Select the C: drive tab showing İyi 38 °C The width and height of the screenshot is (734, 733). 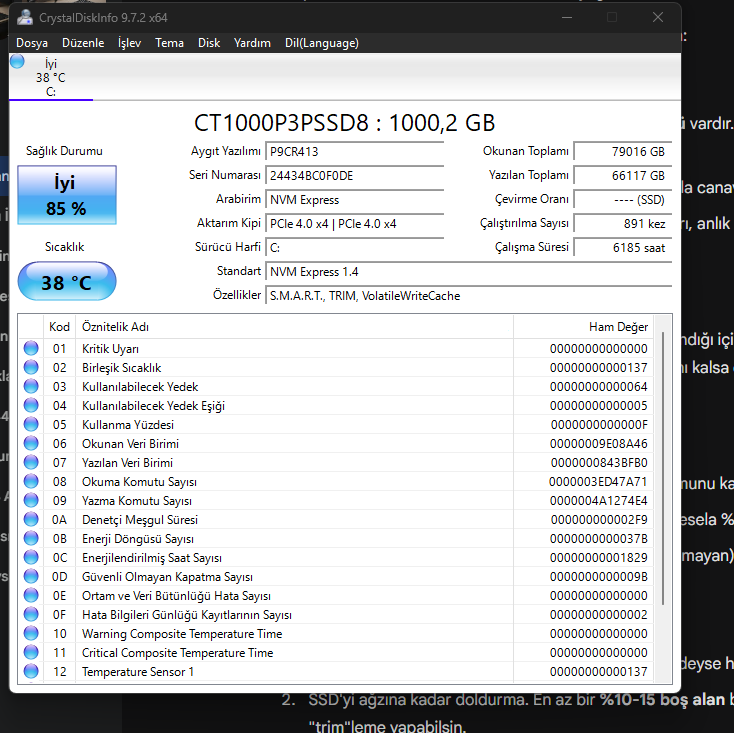(x=51, y=77)
